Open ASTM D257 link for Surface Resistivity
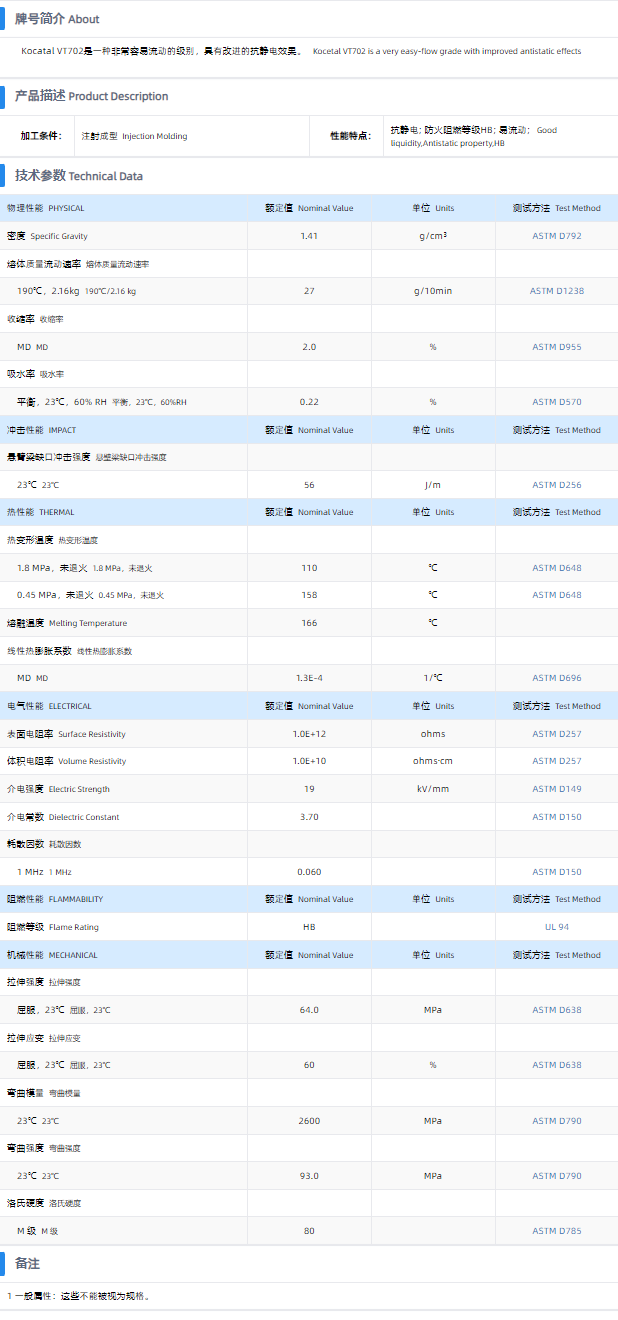This screenshot has width=618, height=1320. point(556,734)
